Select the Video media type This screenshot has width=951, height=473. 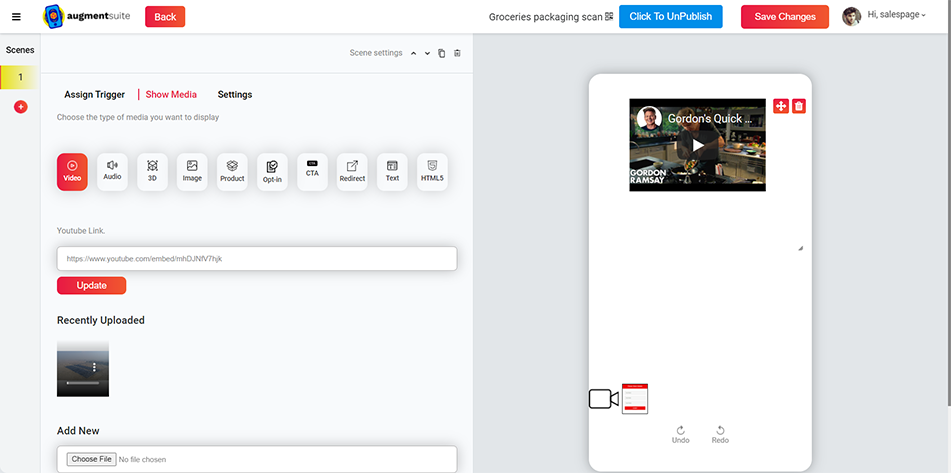(72, 172)
